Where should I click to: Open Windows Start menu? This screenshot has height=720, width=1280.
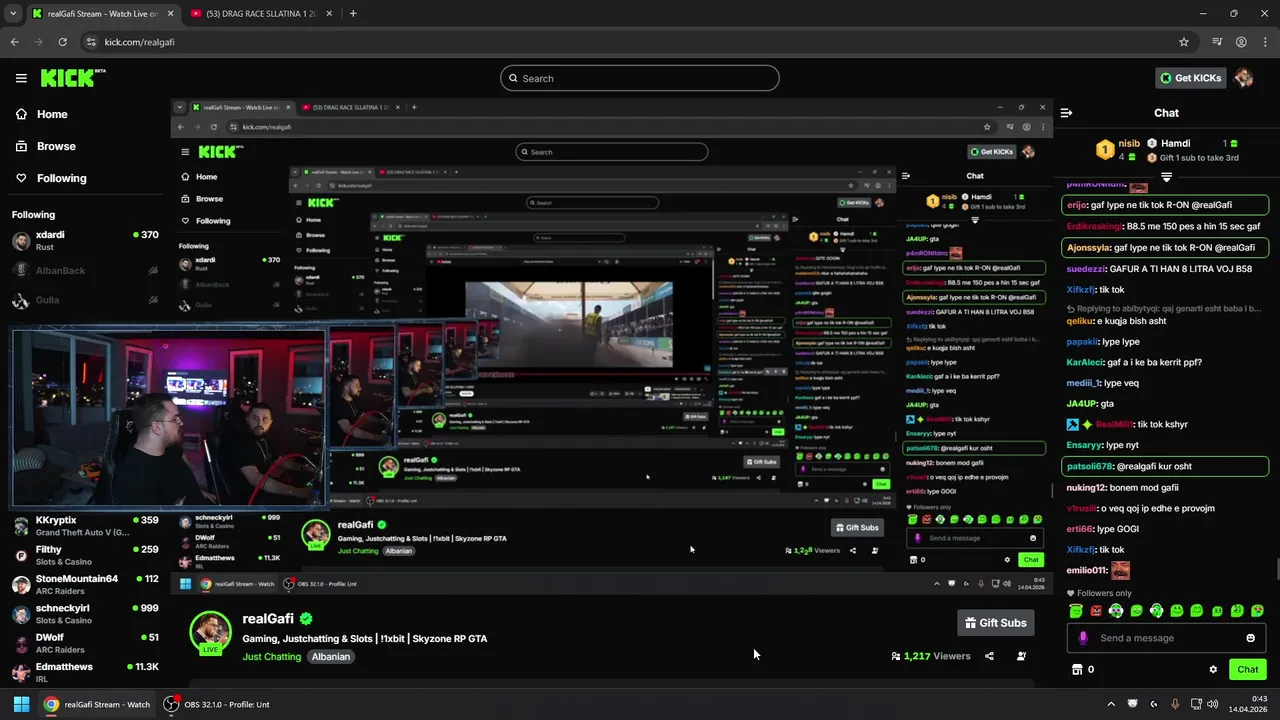click(21, 704)
